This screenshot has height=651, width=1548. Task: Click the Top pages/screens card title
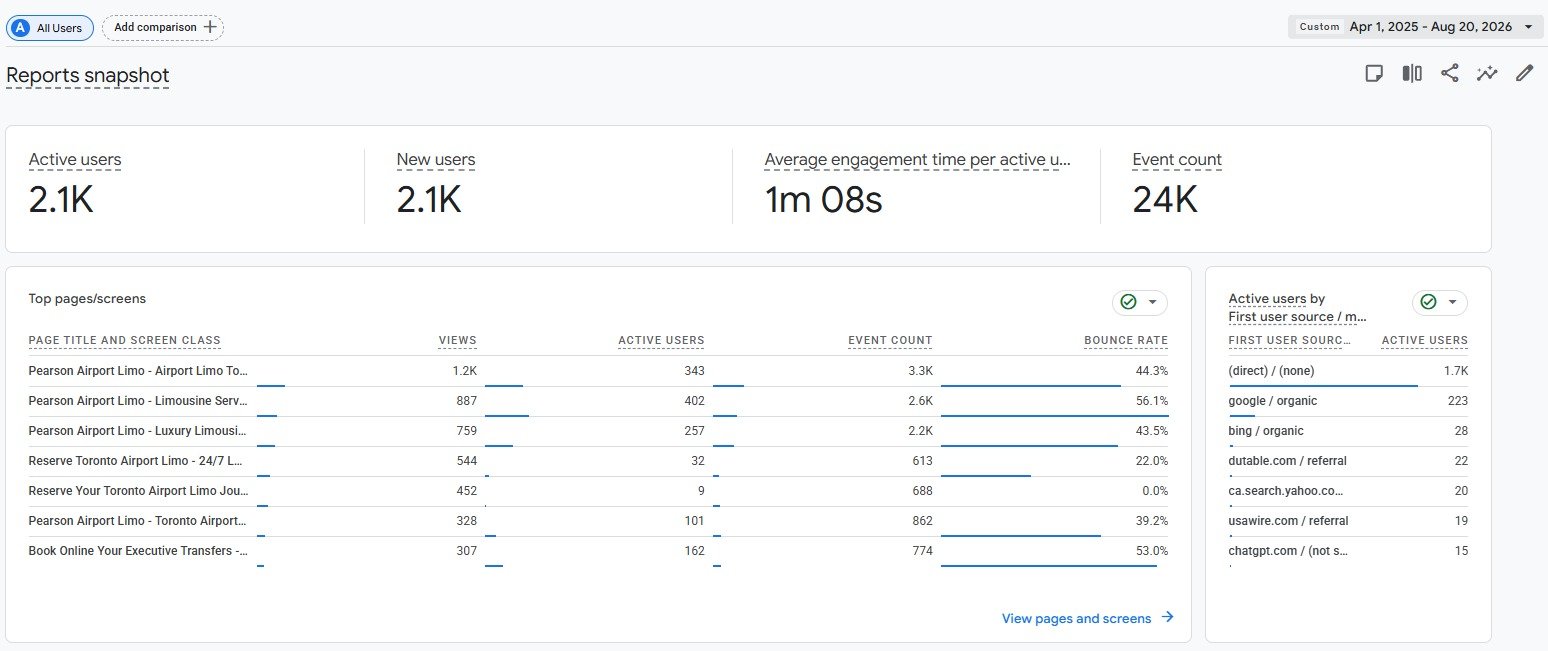coord(87,299)
